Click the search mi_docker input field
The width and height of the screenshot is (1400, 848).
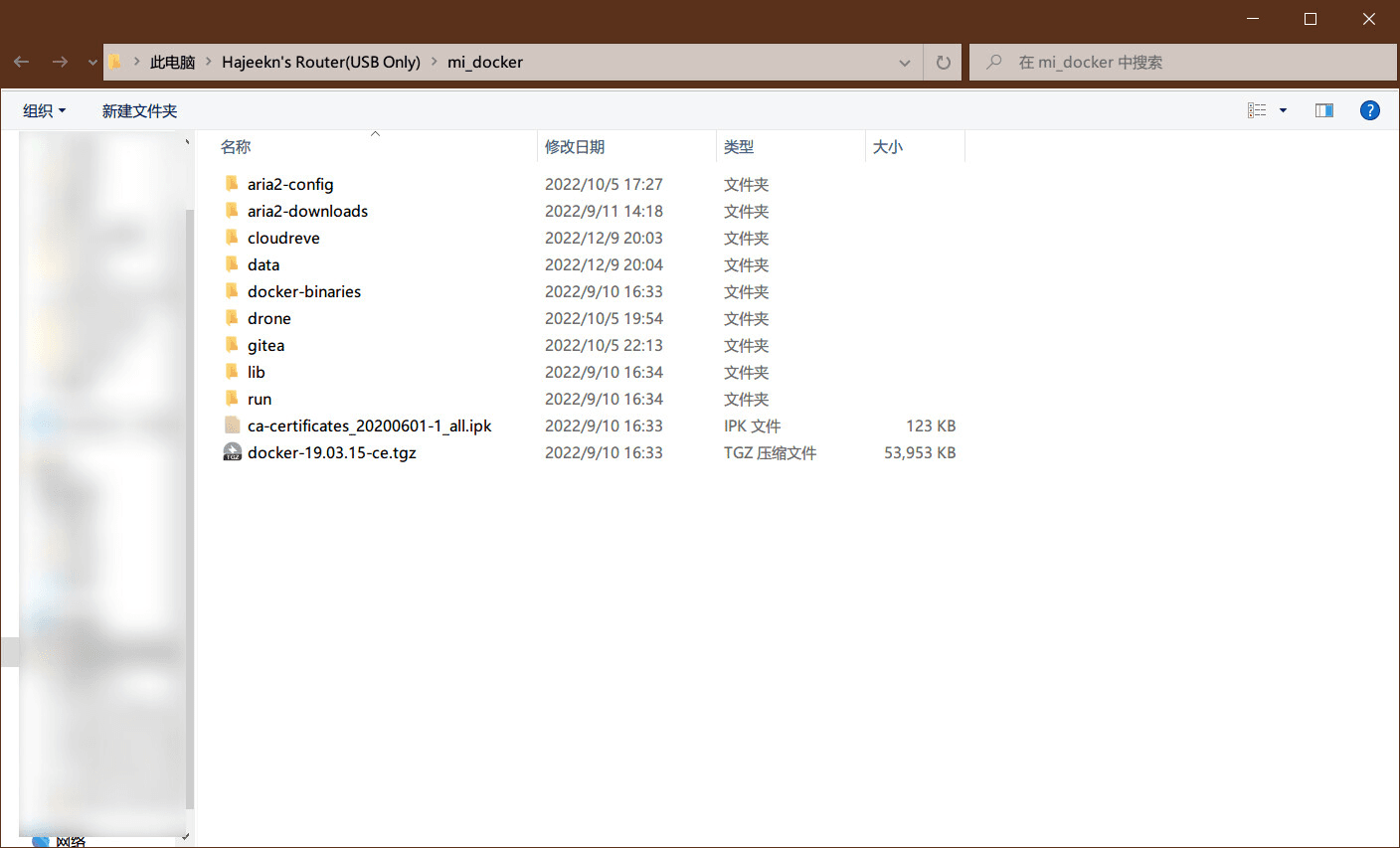[x=1183, y=62]
